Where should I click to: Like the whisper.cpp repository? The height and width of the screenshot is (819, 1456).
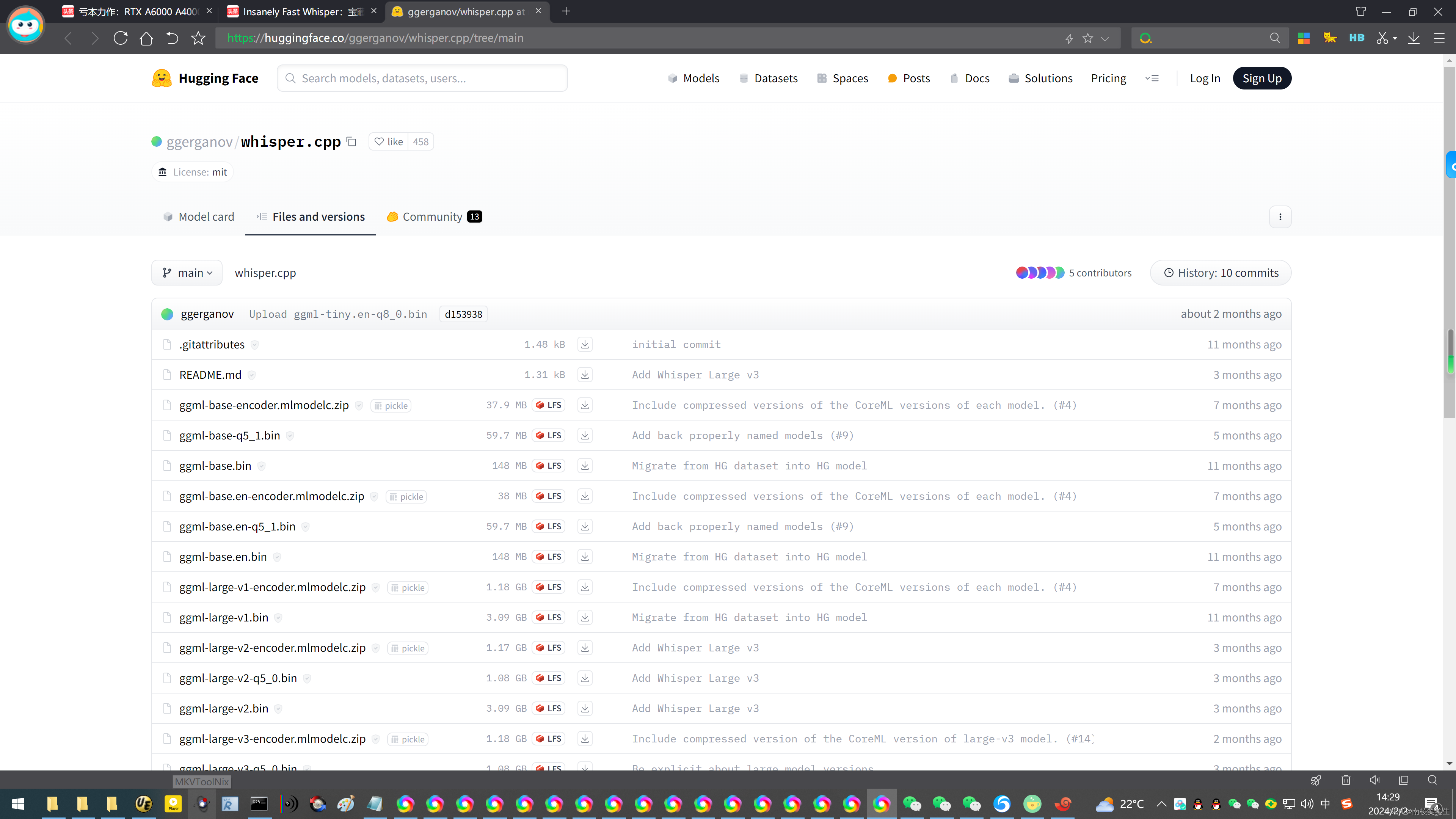(389, 141)
